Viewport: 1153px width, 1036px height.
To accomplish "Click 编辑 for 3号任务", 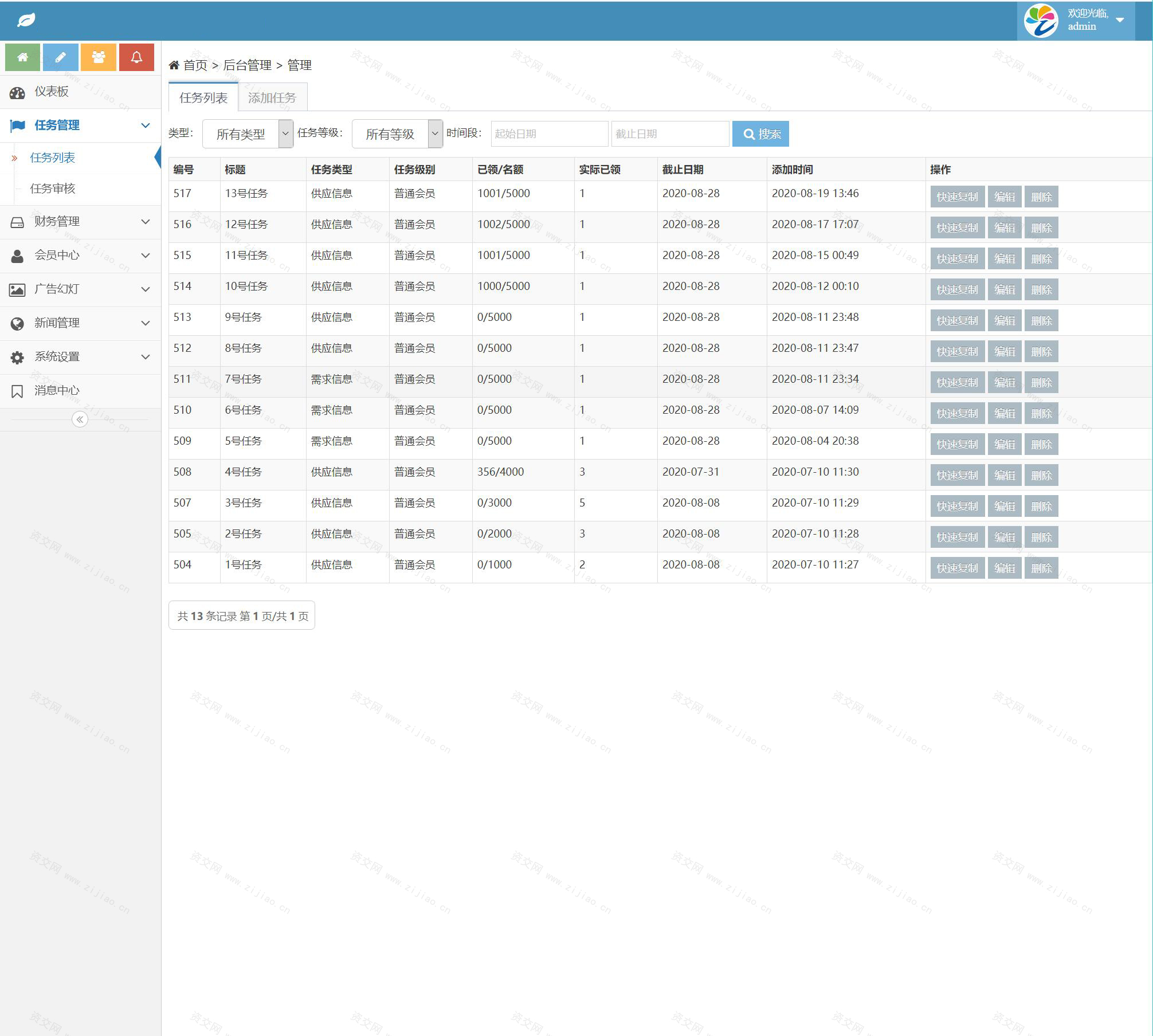I will tap(1005, 506).
